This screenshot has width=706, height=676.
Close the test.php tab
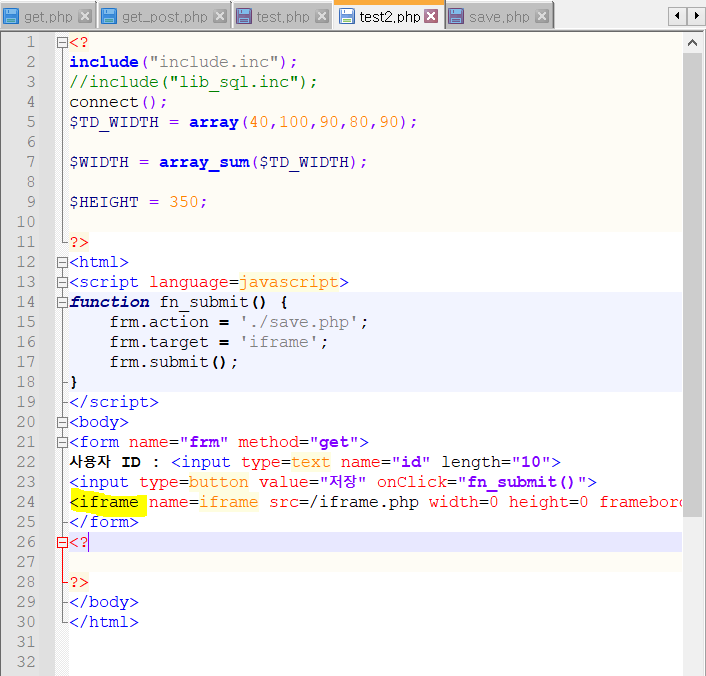(x=322, y=17)
